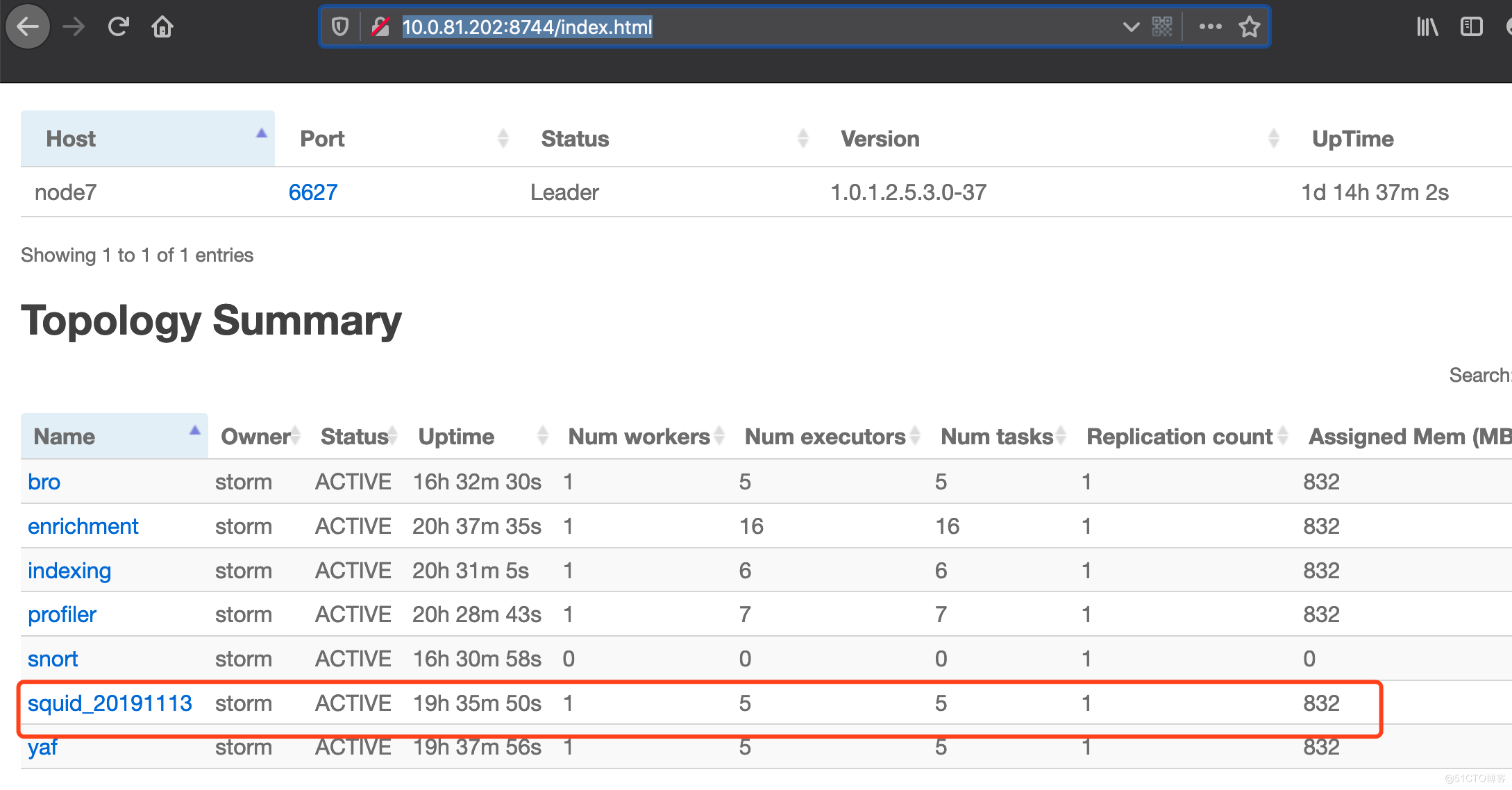Screen dimensions: 1512x790
Task: Open the Library bookshelf icon
Action: pos(1427,27)
